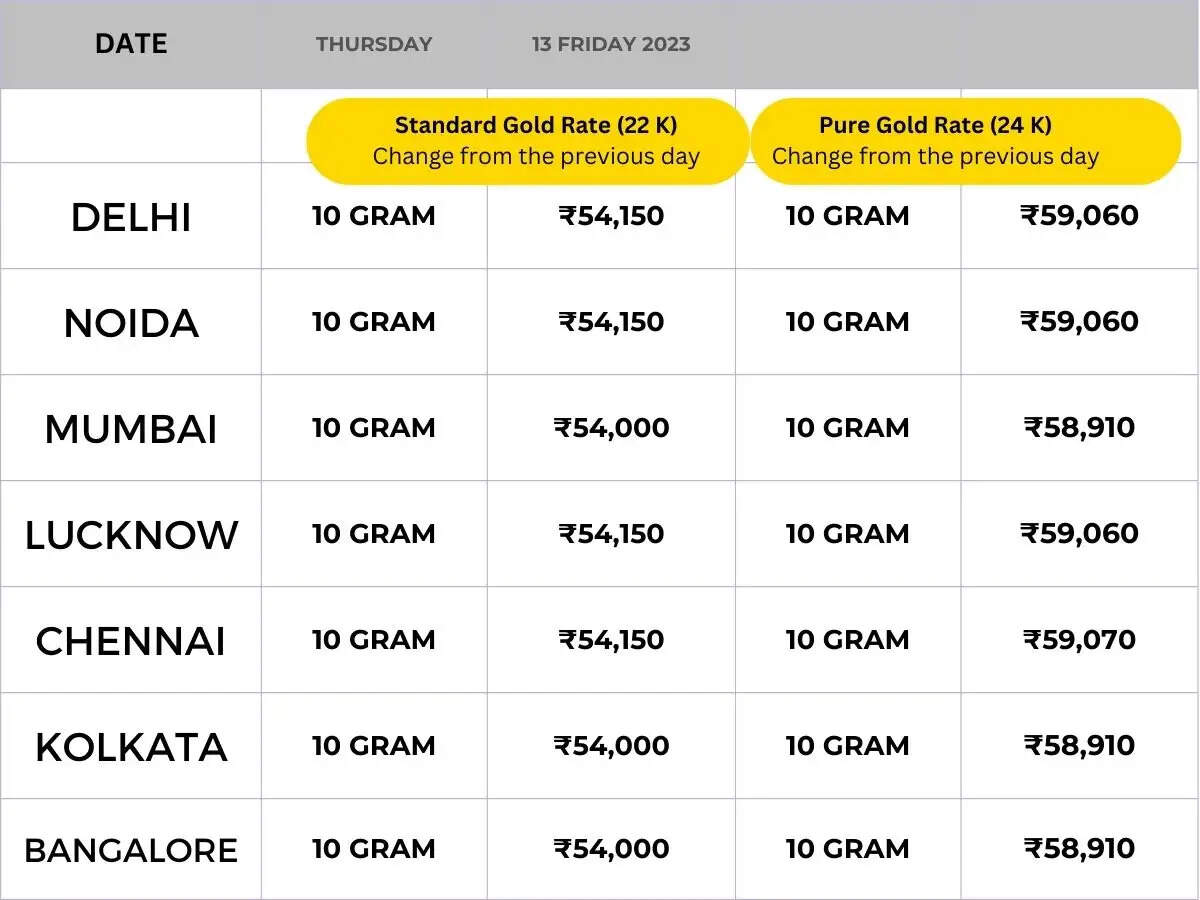Screen dimensions: 1200x900
Task: Click the LUCKNOW city name
Action: click(x=131, y=535)
